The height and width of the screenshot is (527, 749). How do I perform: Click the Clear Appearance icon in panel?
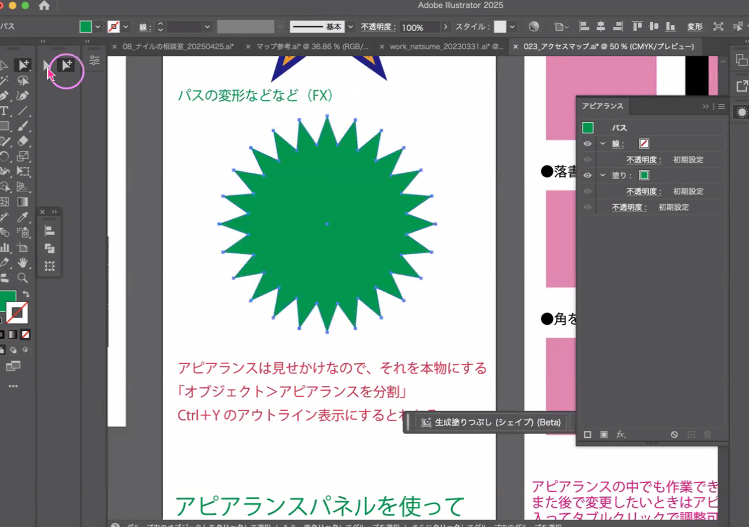click(675, 435)
